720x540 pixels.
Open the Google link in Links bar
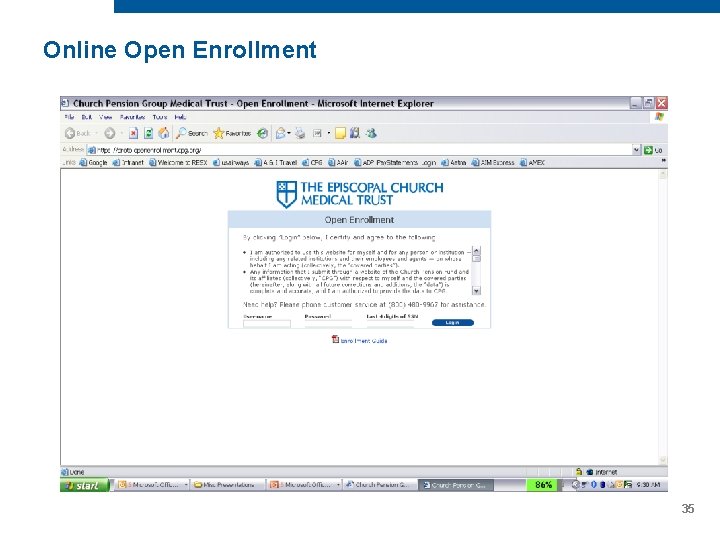94,163
